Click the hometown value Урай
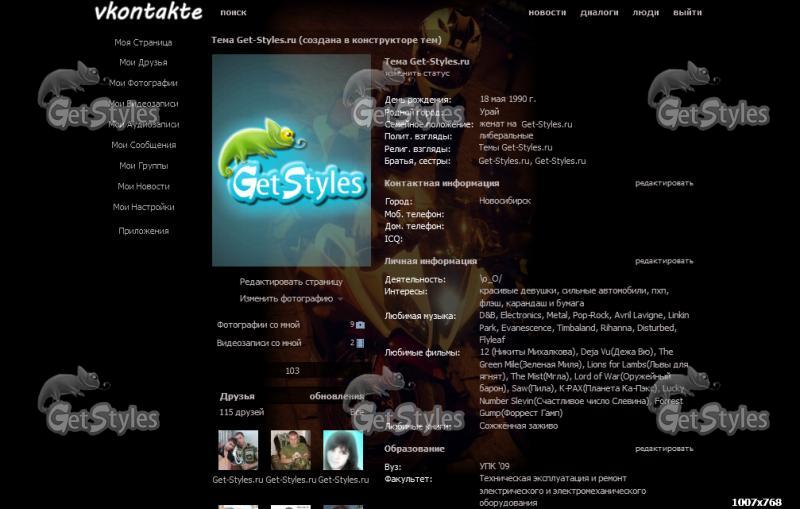The image size is (800, 509). click(489, 112)
